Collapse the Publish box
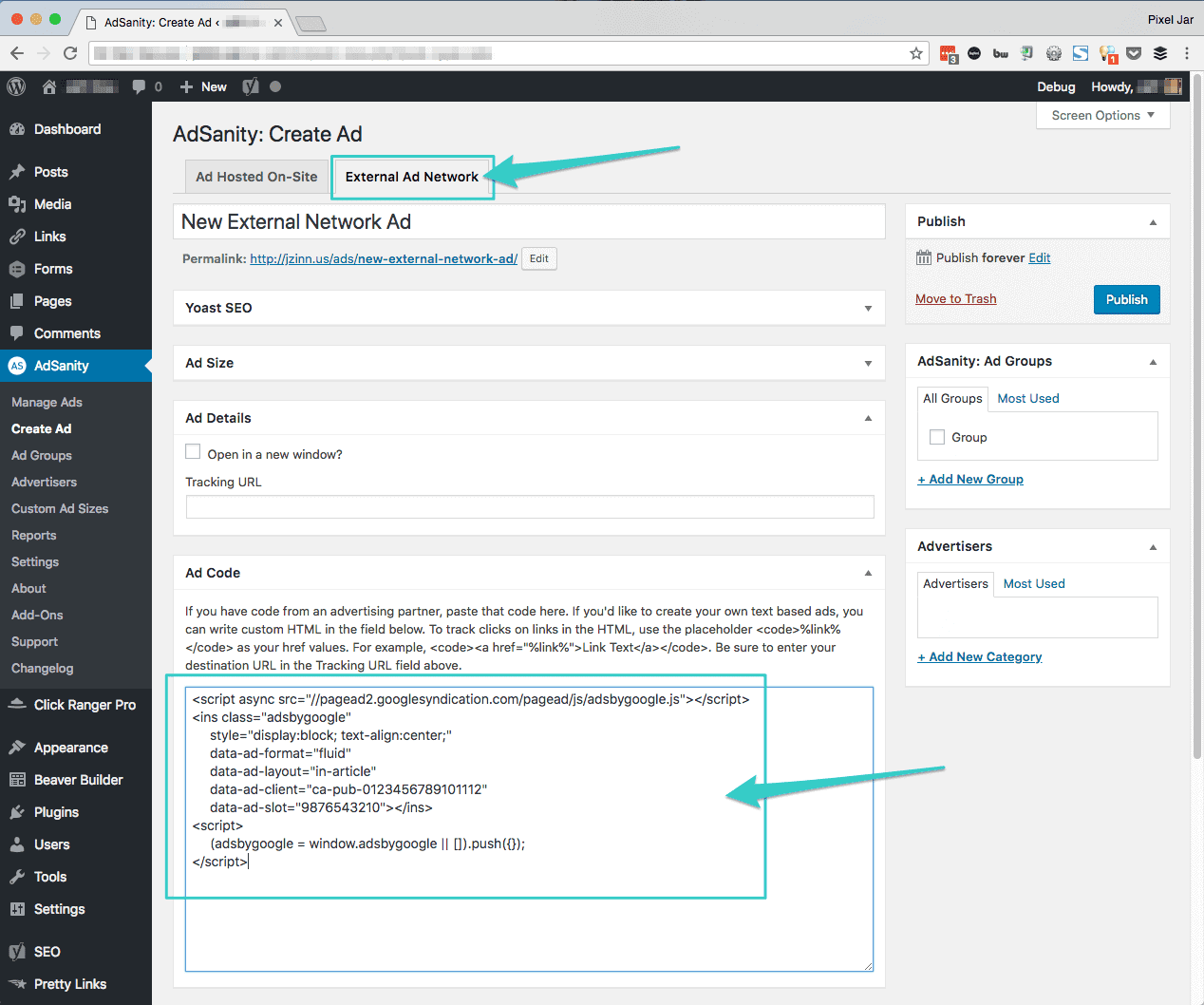 [x=1153, y=221]
